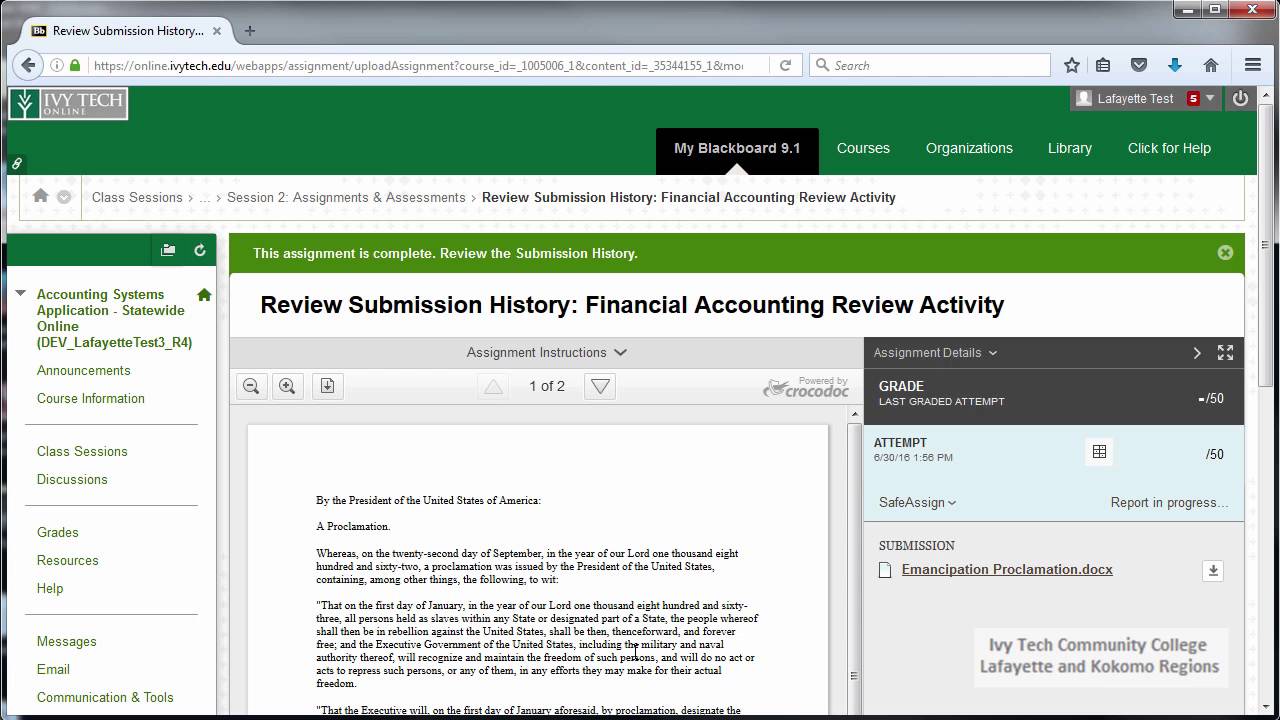Viewport: 1280px width, 720px height.
Task: Refresh the course menu
Action: tap(199, 250)
